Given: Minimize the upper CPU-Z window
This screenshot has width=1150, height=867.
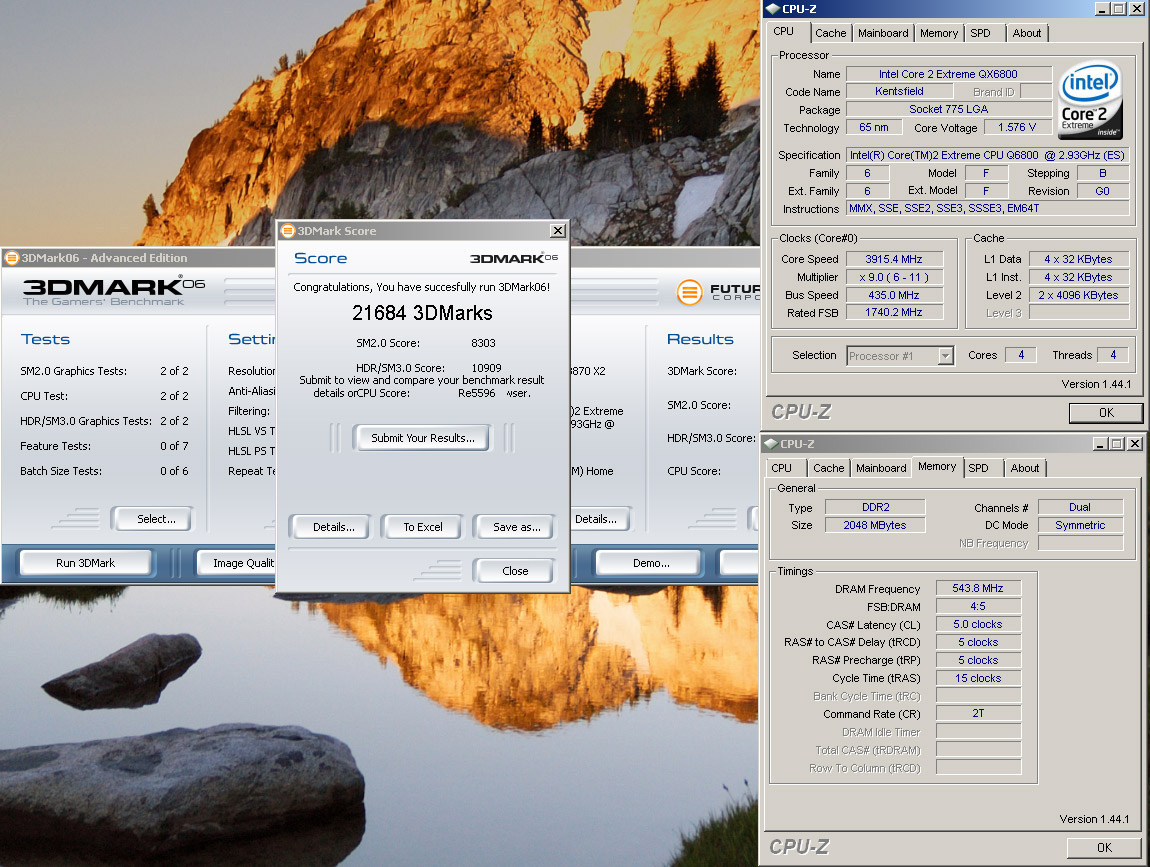Looking at the screenshot, I should pyautogui.click(x=1102, y=9).
